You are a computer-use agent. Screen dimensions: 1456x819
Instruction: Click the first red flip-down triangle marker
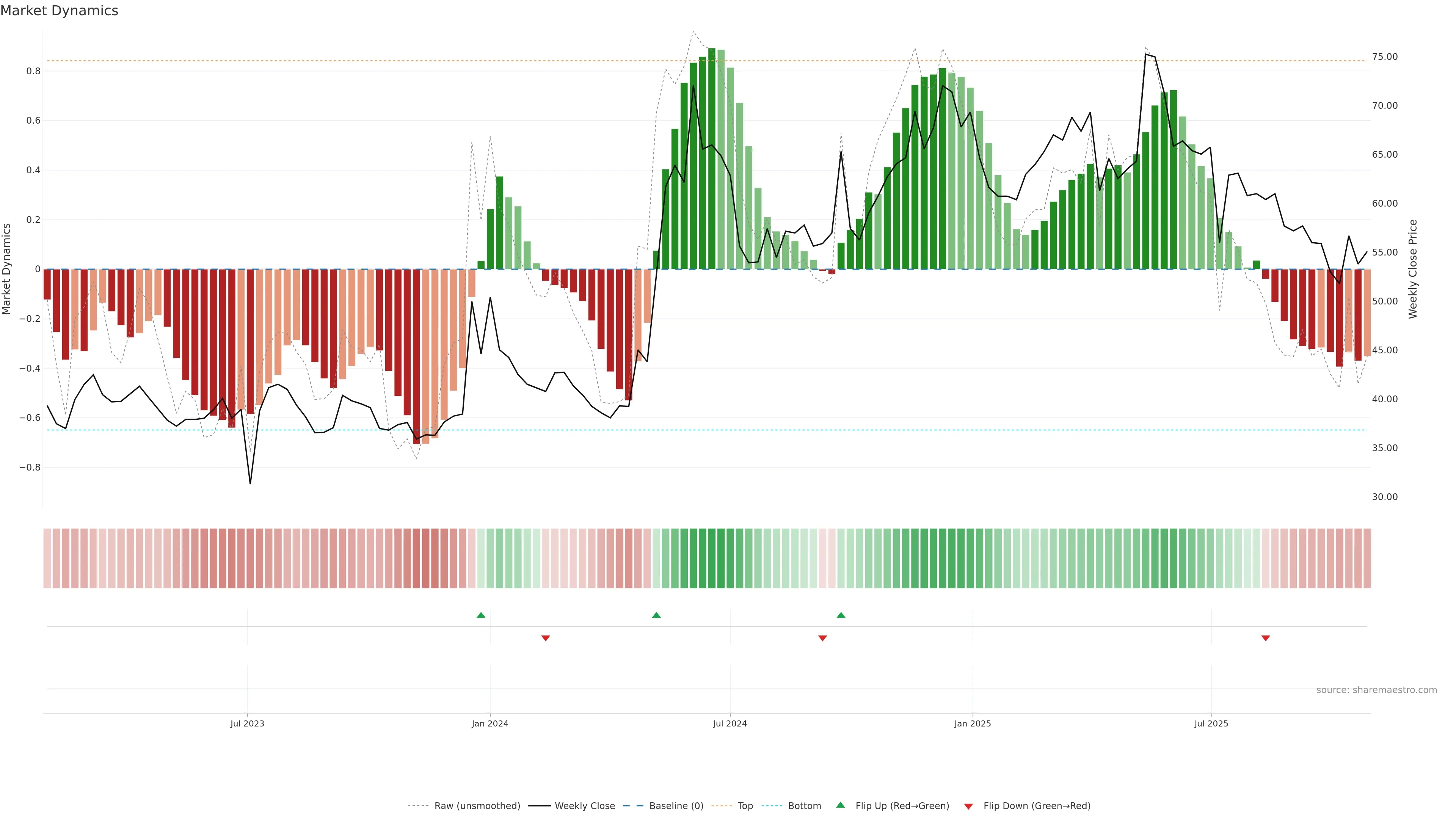coord(546,638)
